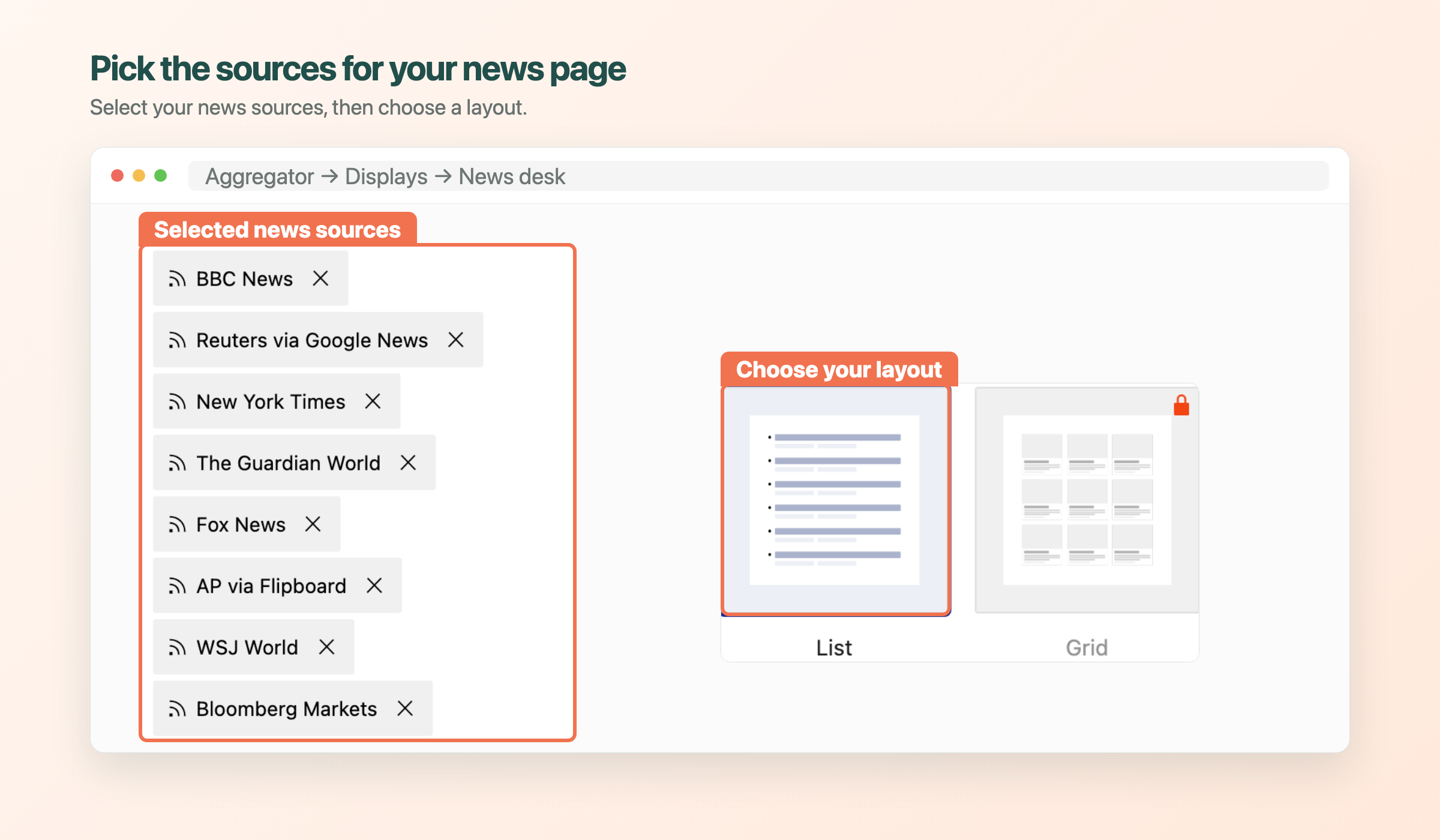
Task: Click RSS icon beside Bloomberg Markets
Action: (177, 709)
